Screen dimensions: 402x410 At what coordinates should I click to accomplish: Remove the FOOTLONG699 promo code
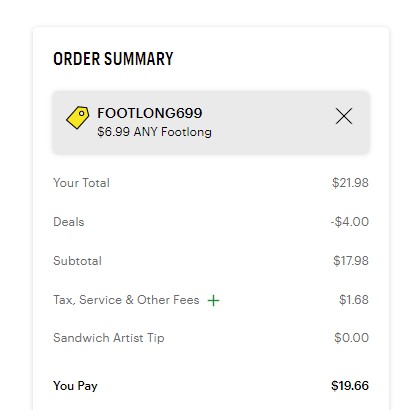(x=344, y=116)
